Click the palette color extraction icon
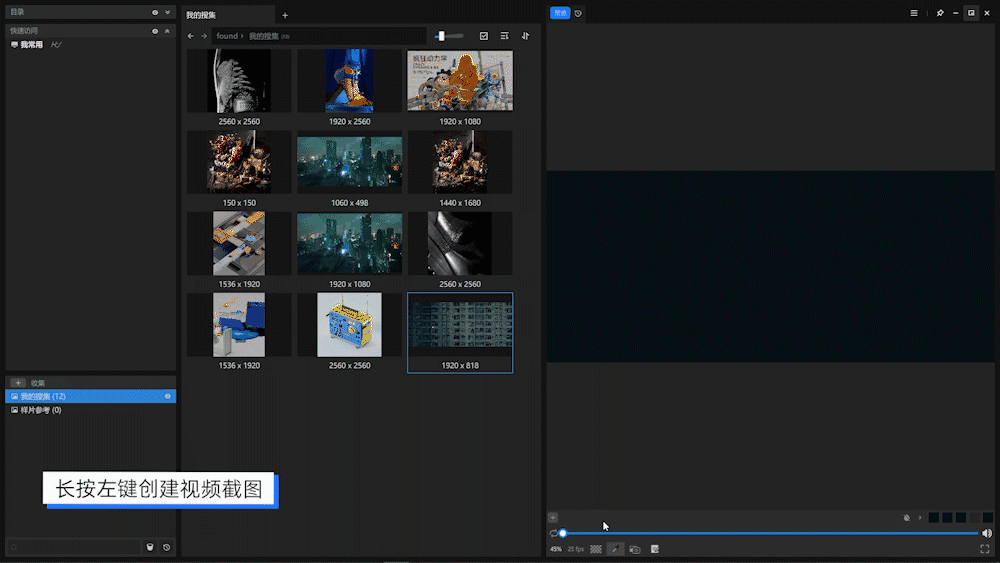Viewport: 1000px width, 563px height. tap(906, 518)
